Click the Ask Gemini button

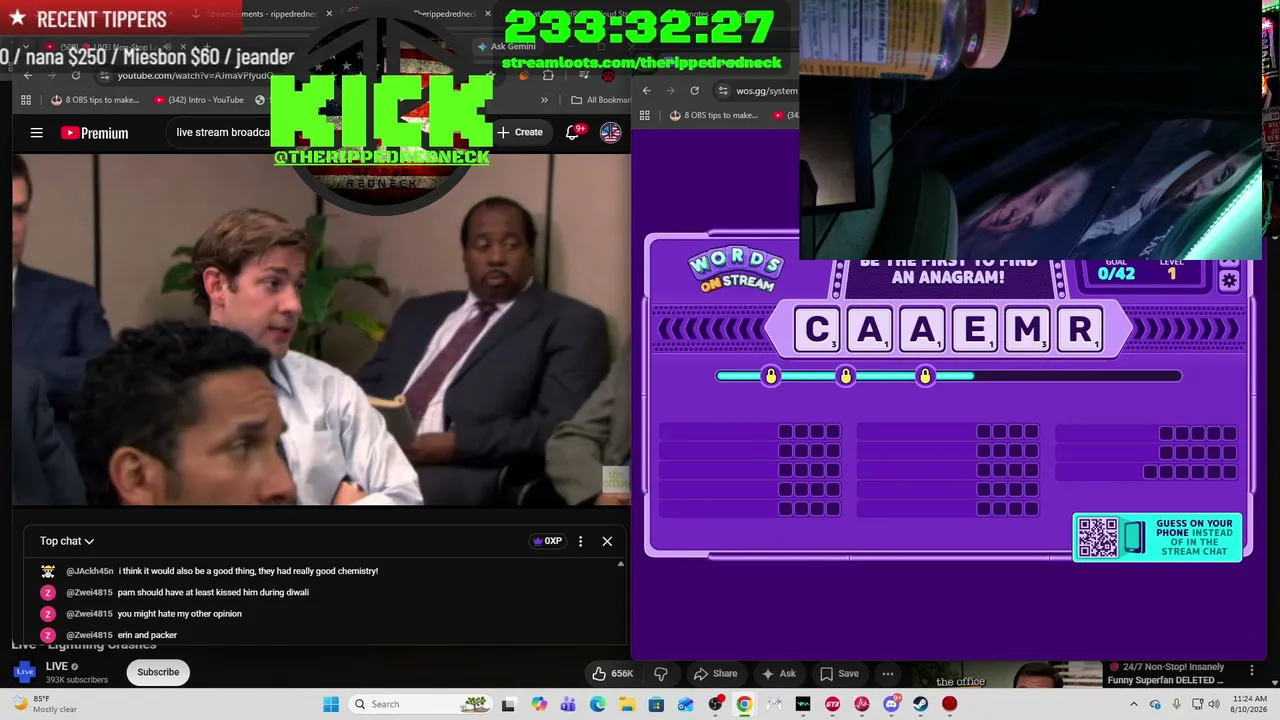[x=506, y=46]
